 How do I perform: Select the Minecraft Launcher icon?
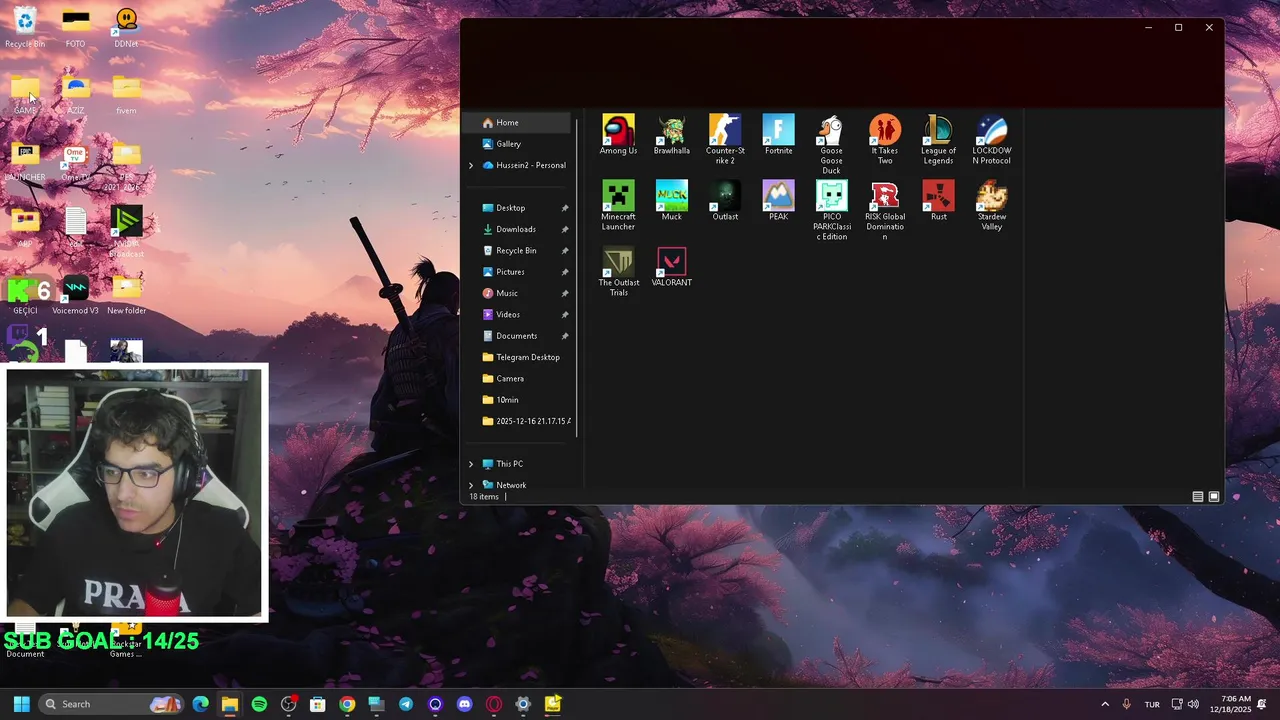(x=618, y=206)
